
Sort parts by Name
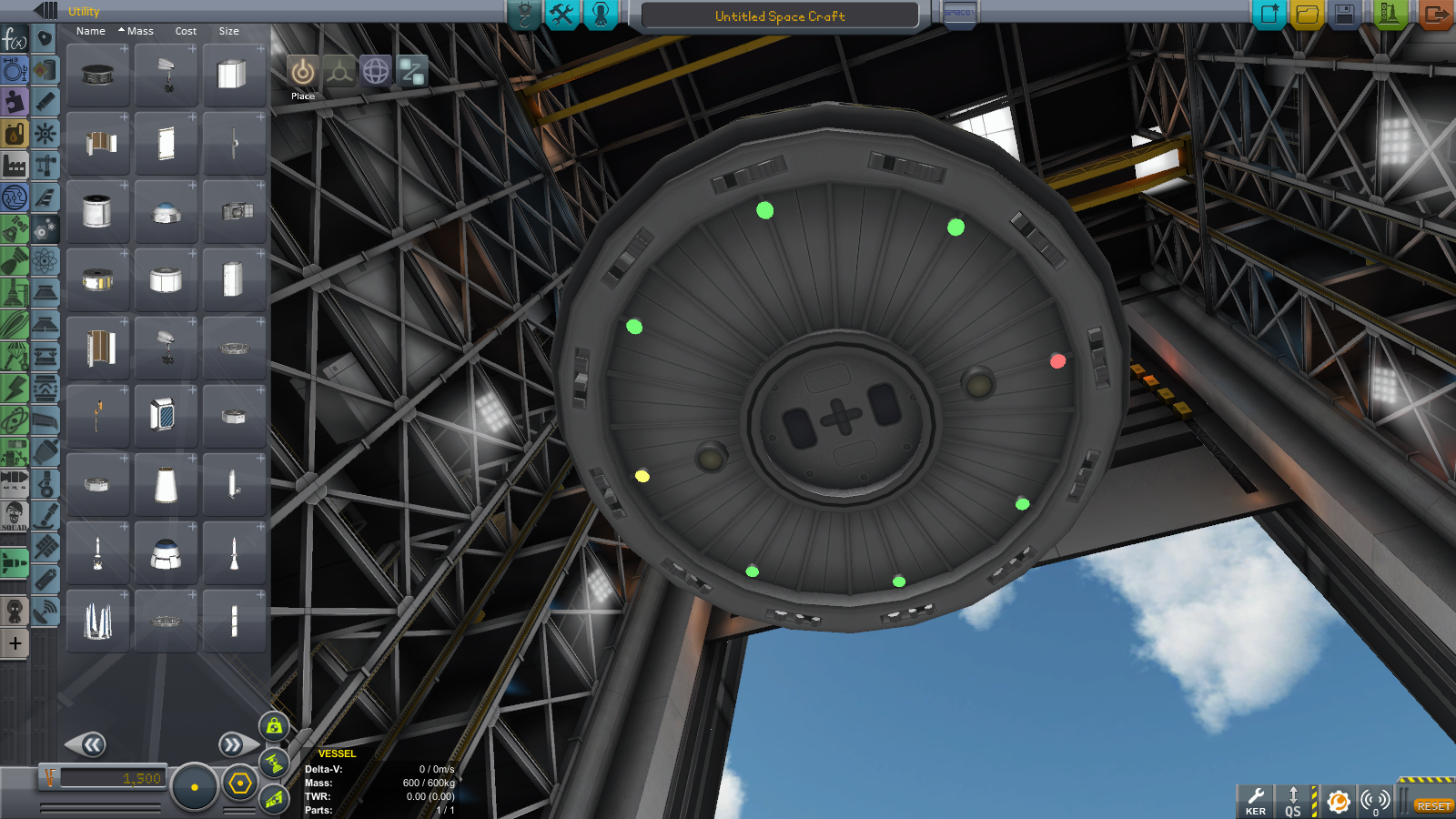91,31
